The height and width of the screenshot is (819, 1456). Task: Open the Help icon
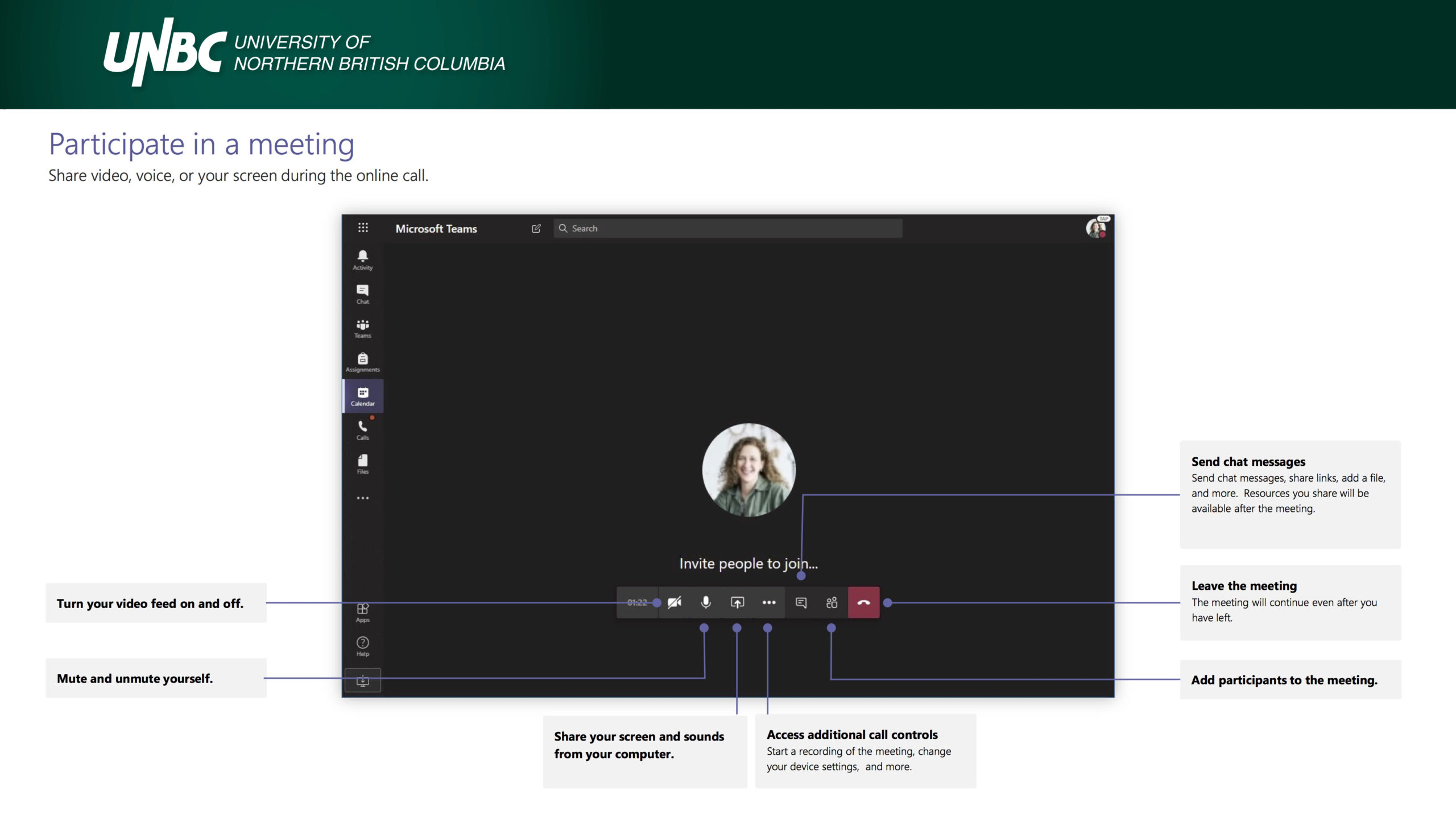coord(362,646)
